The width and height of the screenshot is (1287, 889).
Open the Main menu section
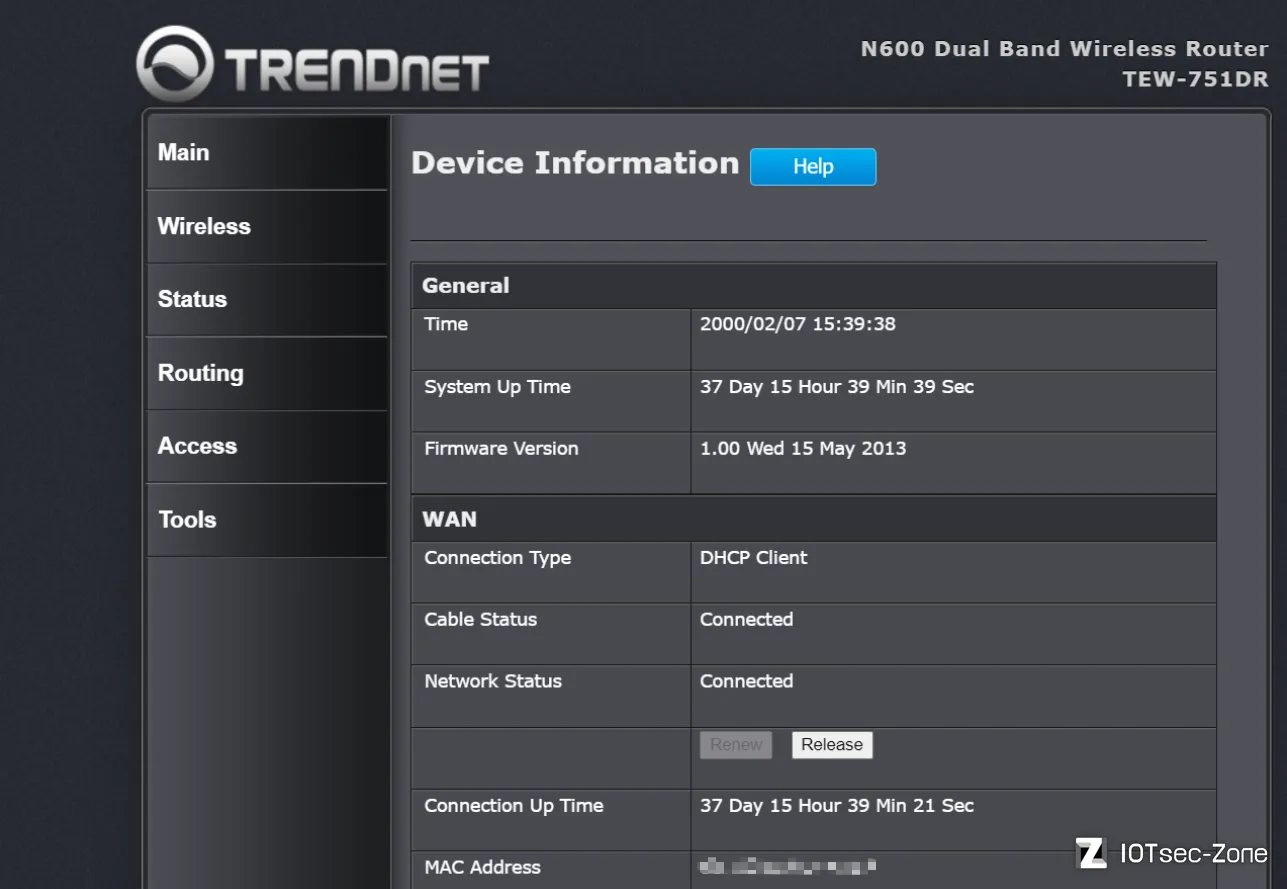point(267,152)
